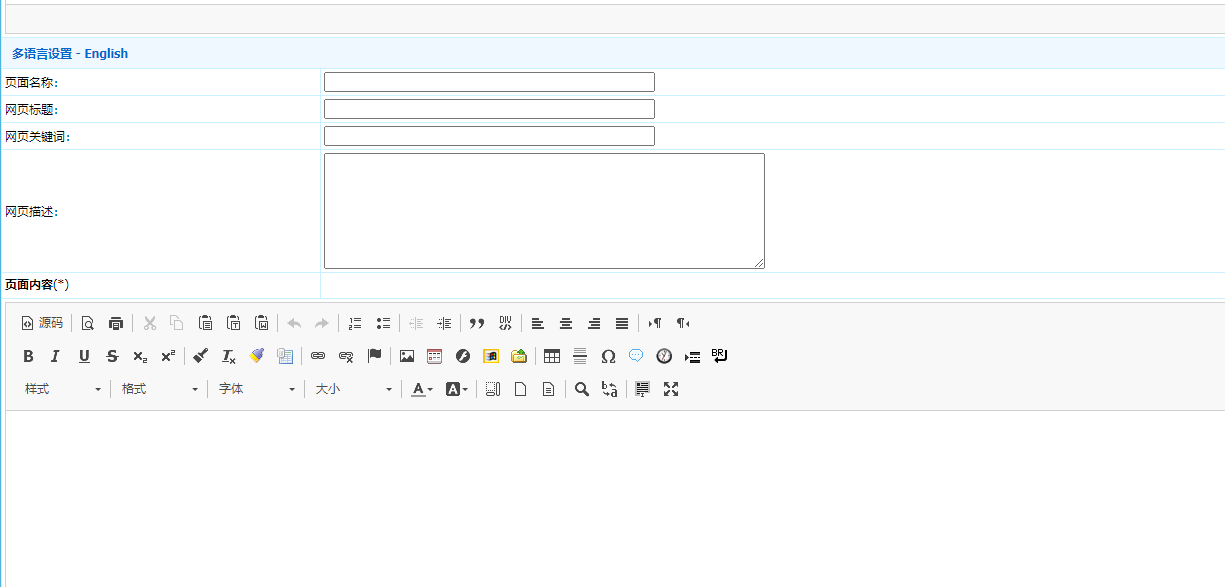Expand the 大小 font size dropdown
The height and width of the screenshot is (587, 1225).
point(354,389)
